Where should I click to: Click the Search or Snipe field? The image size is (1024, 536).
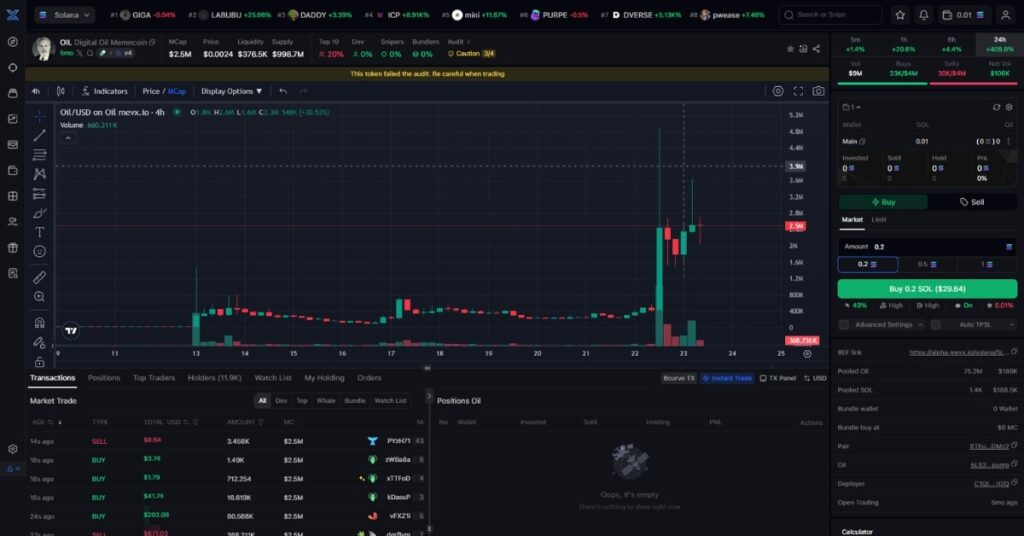pyautogui.click(x=830, y=14)
